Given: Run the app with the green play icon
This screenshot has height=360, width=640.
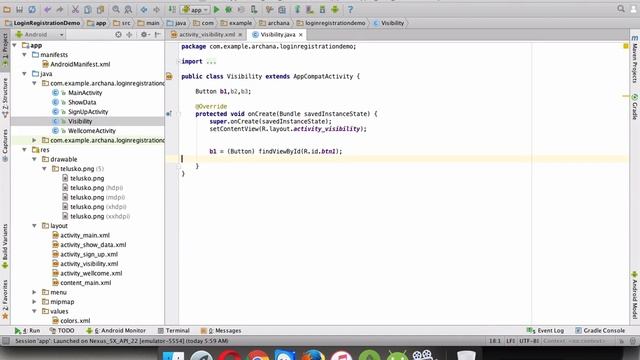Looking at the screenshot, I should 217,9.
